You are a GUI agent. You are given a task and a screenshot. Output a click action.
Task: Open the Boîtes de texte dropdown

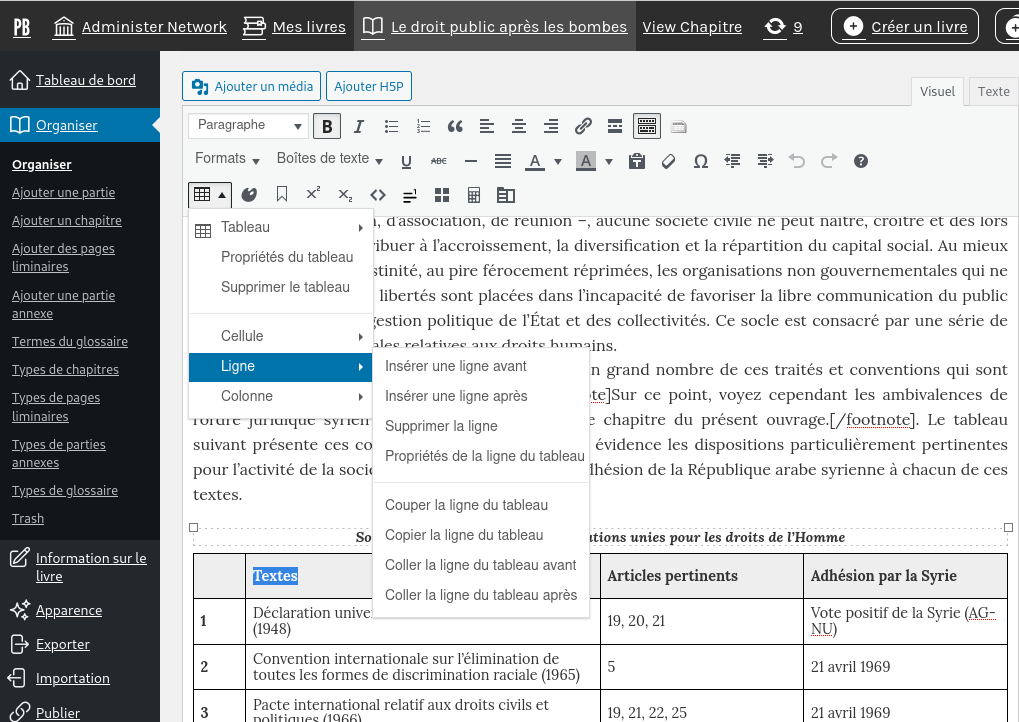coord(330,159)
